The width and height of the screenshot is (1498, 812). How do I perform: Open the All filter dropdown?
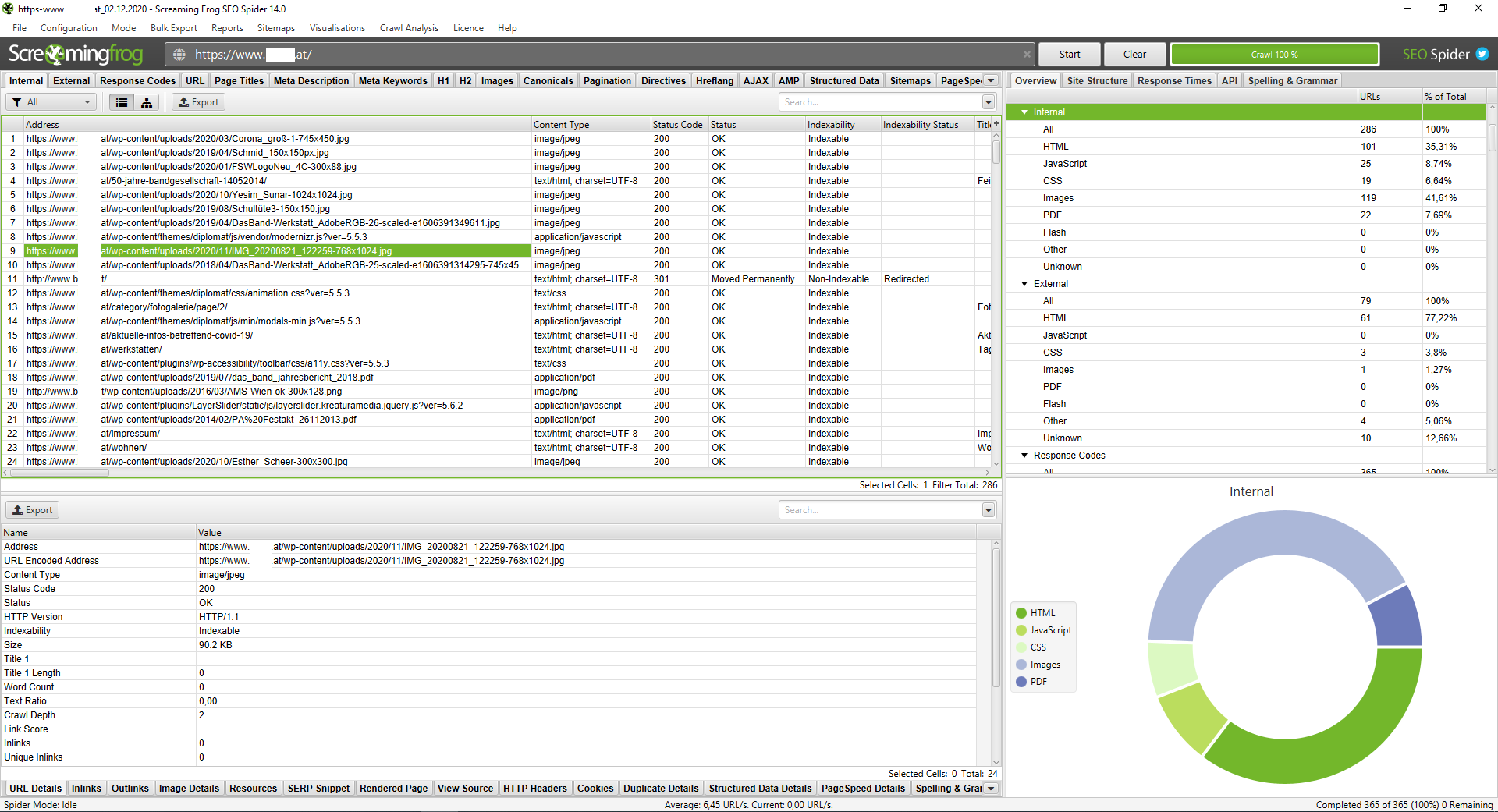tap(51, 101)
